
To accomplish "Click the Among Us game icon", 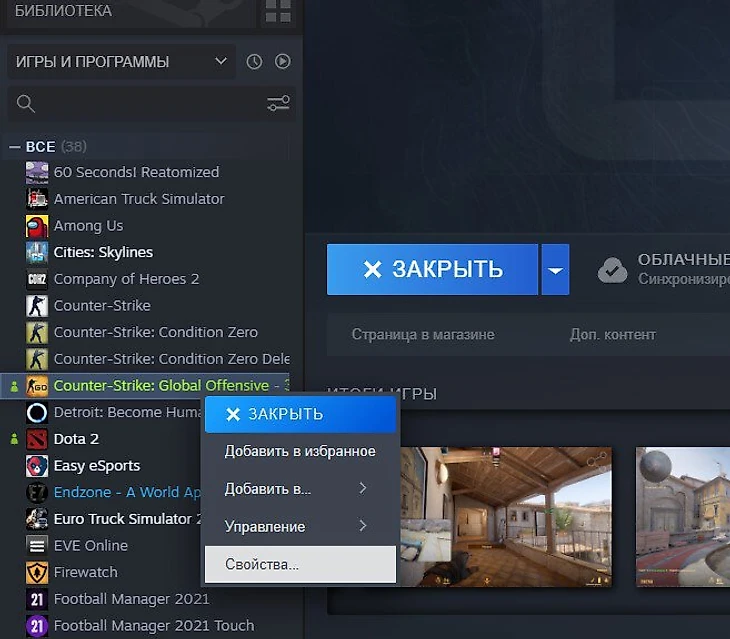I will click(x=37, y=225).
